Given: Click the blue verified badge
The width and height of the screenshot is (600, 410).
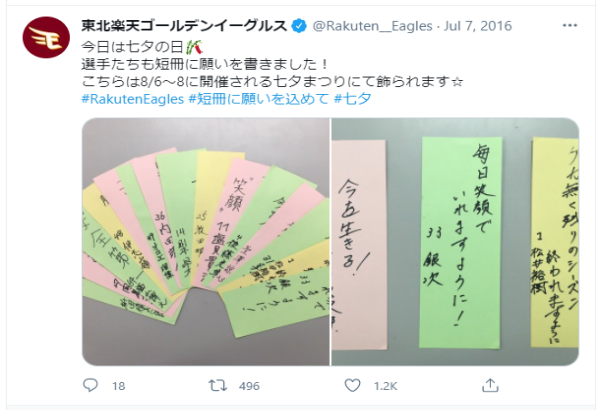Looking at the screenshot, I should click(299, 26).
